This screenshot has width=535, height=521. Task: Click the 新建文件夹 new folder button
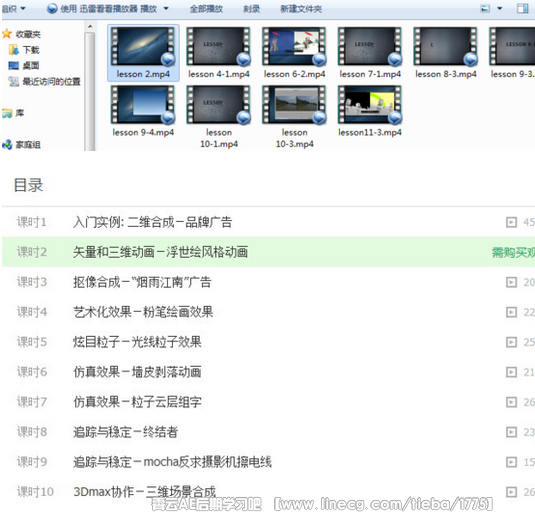point(301,9)
